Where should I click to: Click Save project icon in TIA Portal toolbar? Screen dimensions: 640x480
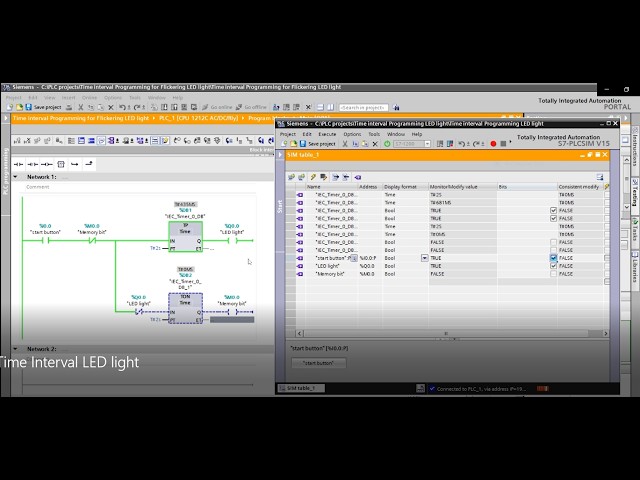click(x=29, y=107)
